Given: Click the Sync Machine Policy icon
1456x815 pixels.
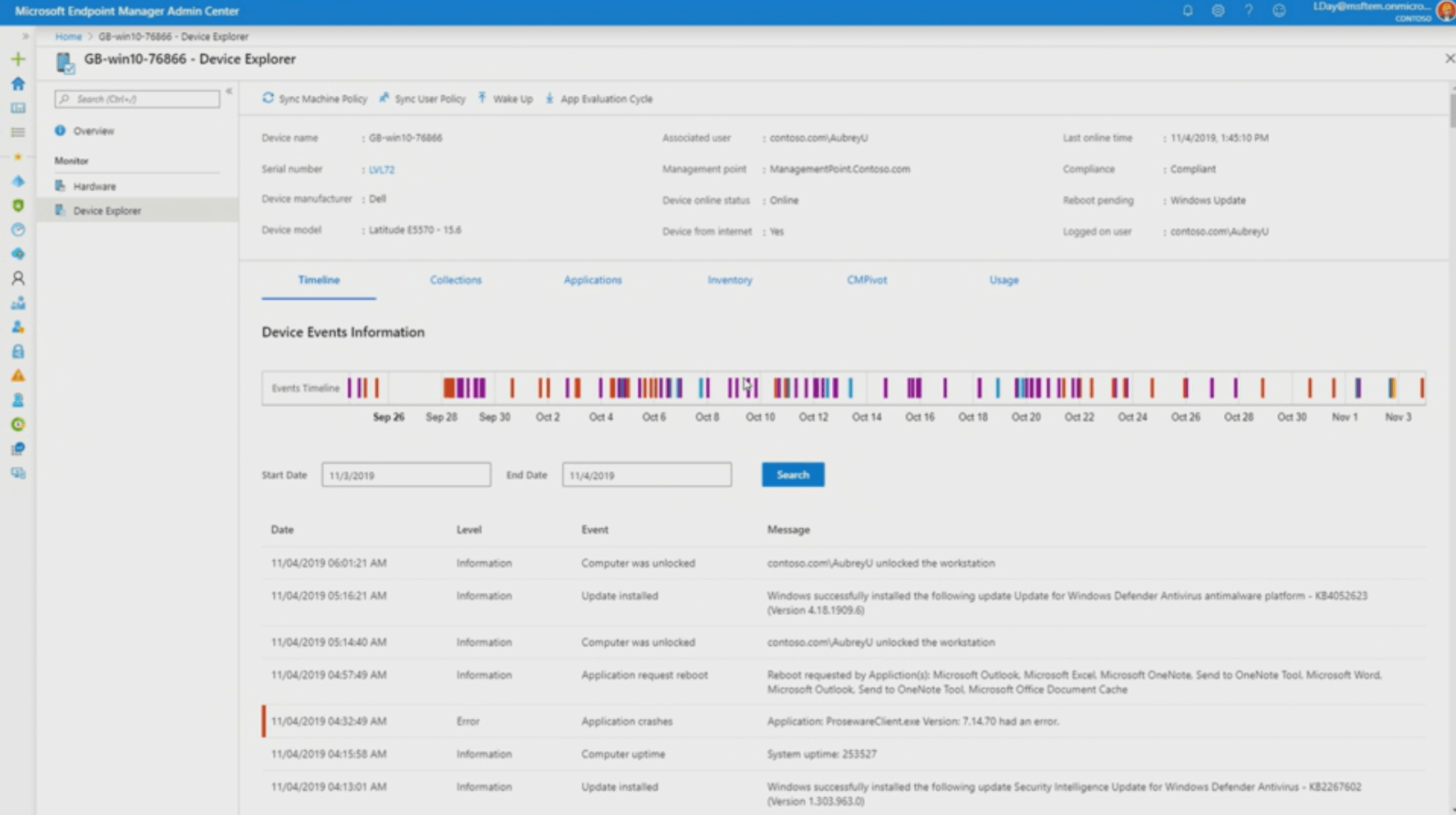Looking at the screenshot, I should [268, 98].
